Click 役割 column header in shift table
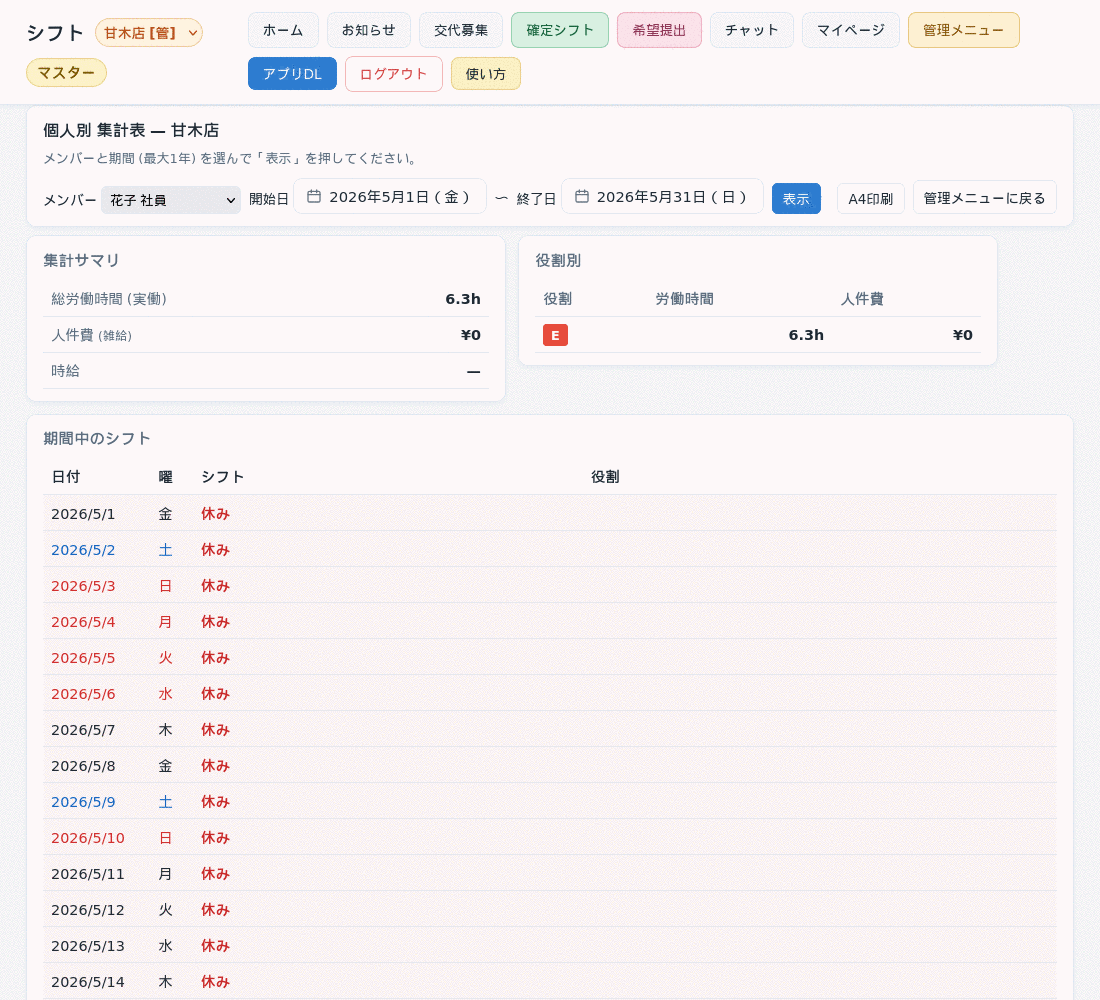The height and width of the screenshot is (1000, 1100). 605,476
